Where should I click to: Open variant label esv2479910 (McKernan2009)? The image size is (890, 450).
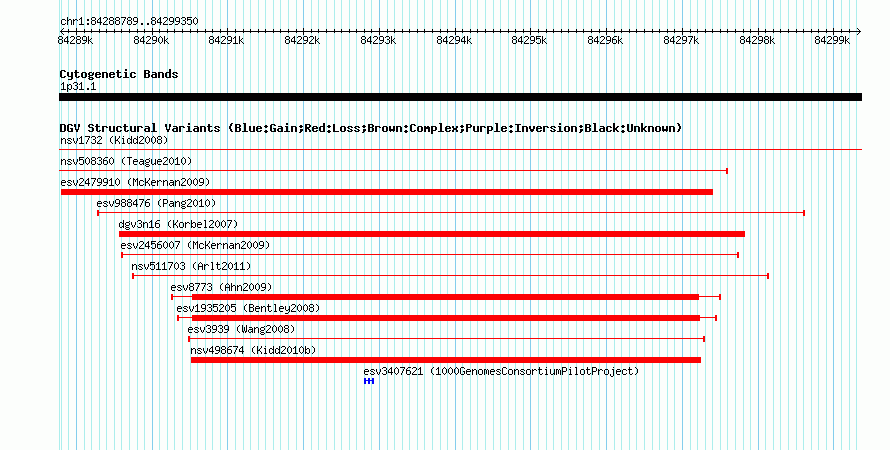135,182
